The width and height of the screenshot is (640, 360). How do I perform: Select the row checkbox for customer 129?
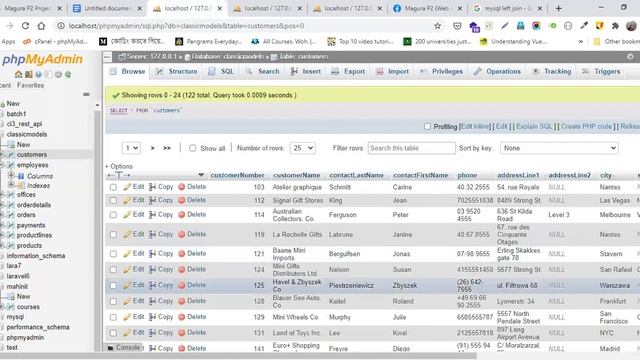tap(113, 317)
